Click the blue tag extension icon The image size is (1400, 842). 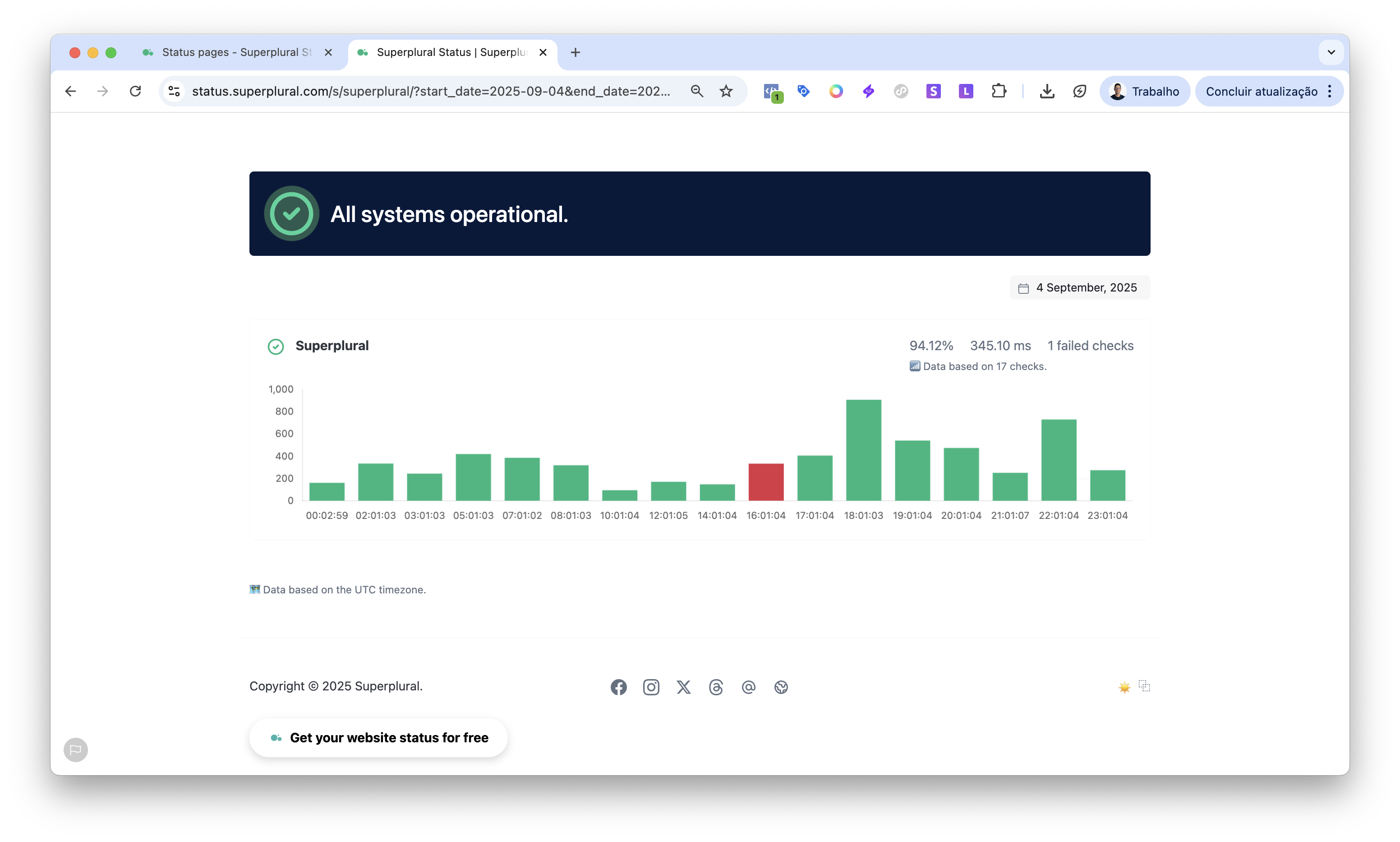[x=803, y=91]
